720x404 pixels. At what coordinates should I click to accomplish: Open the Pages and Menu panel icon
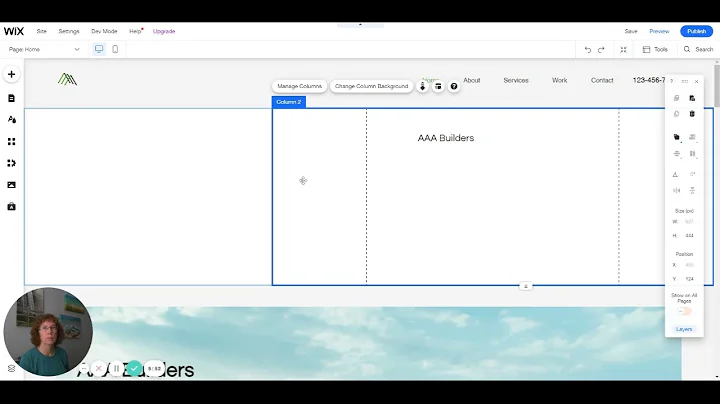(x=11, y=98)
